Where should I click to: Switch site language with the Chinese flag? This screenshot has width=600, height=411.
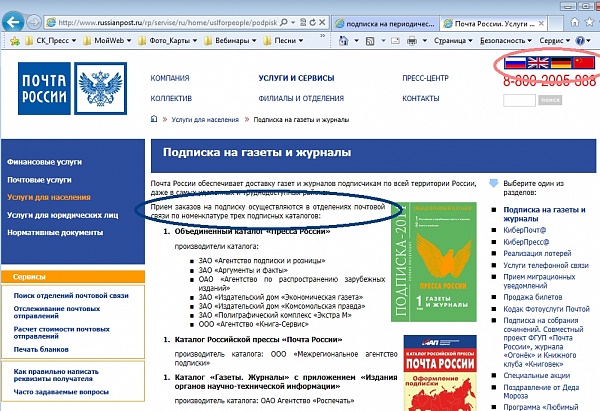[x=584, y=62]
